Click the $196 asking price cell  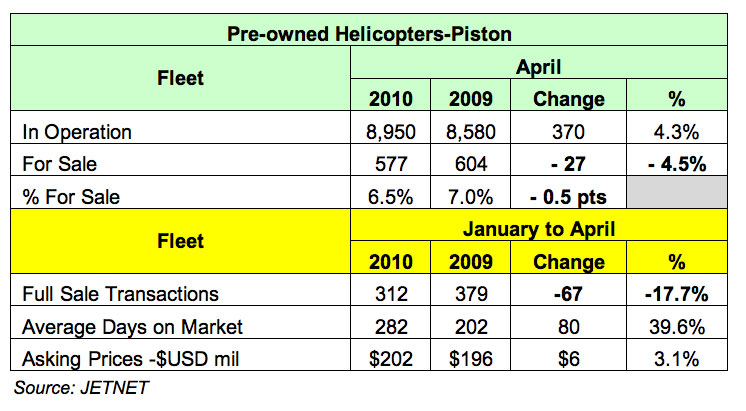[468, 357]
